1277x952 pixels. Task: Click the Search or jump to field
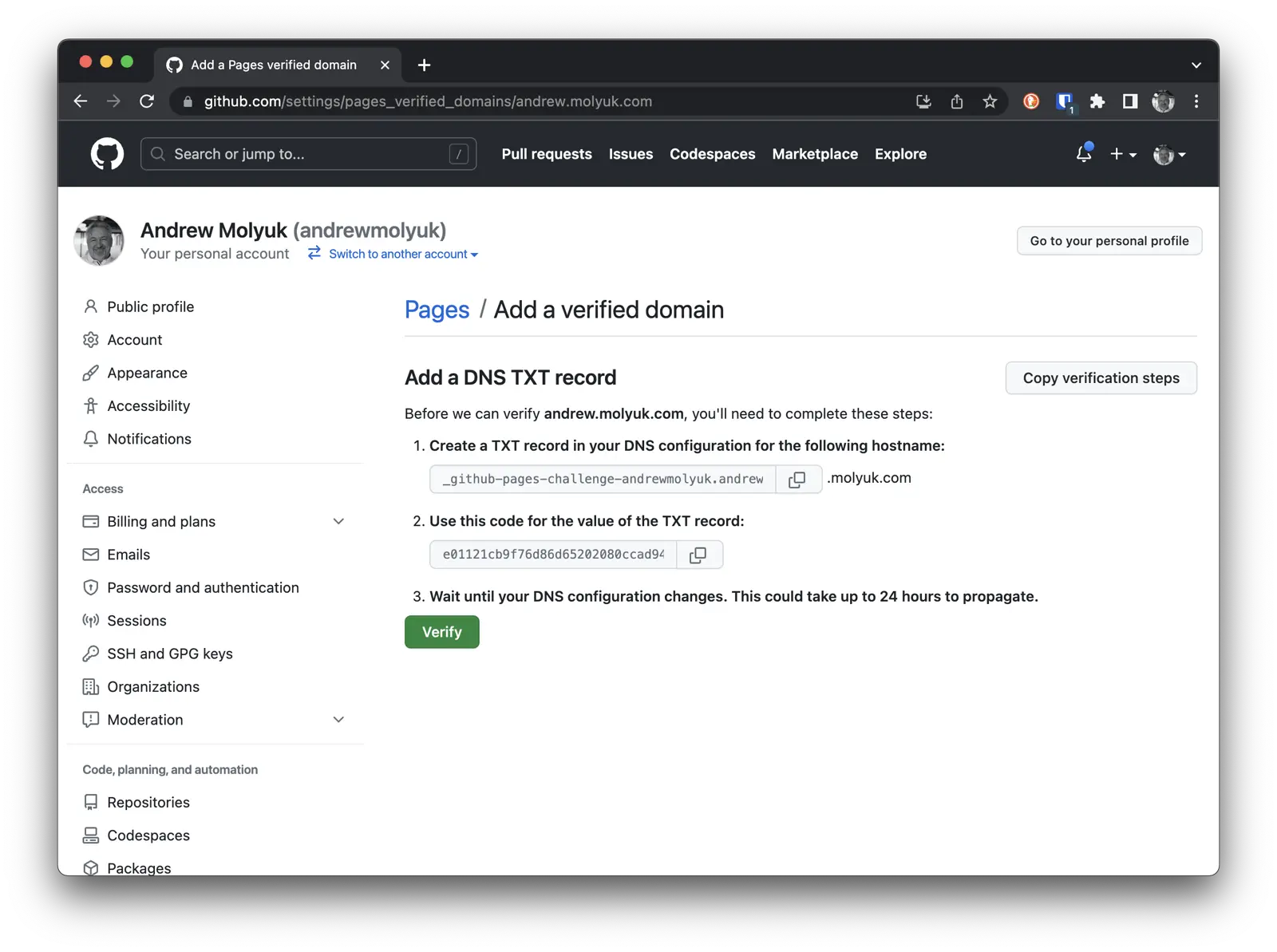coord(308,153)
